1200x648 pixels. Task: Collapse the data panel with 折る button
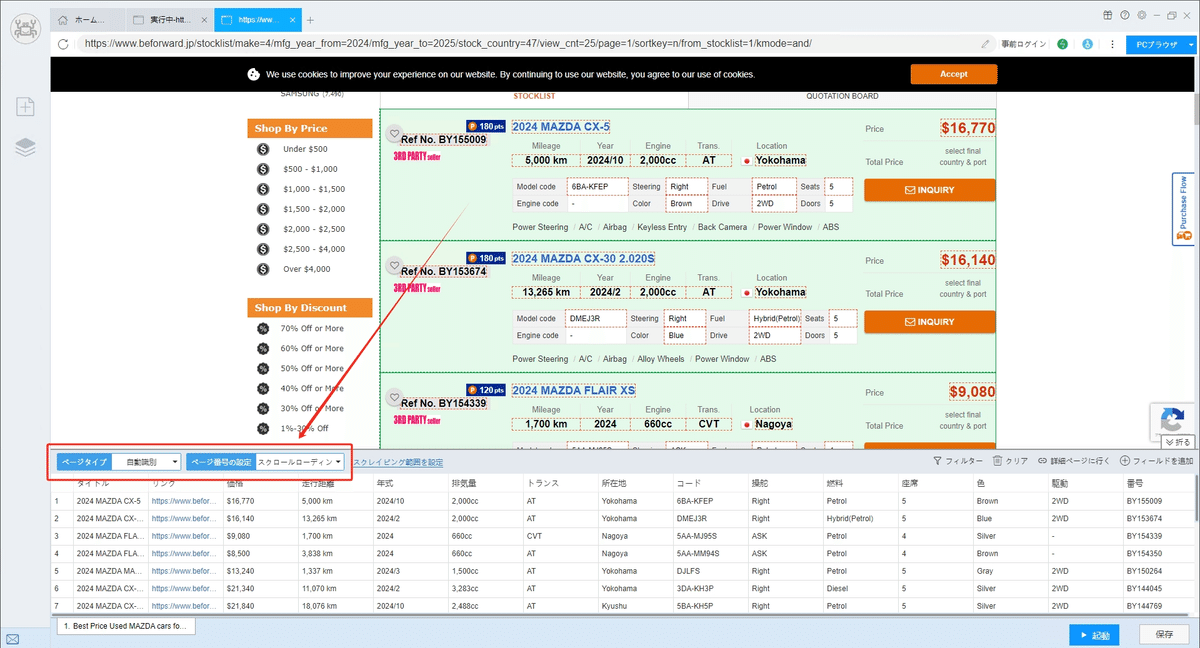(1177, 441)
